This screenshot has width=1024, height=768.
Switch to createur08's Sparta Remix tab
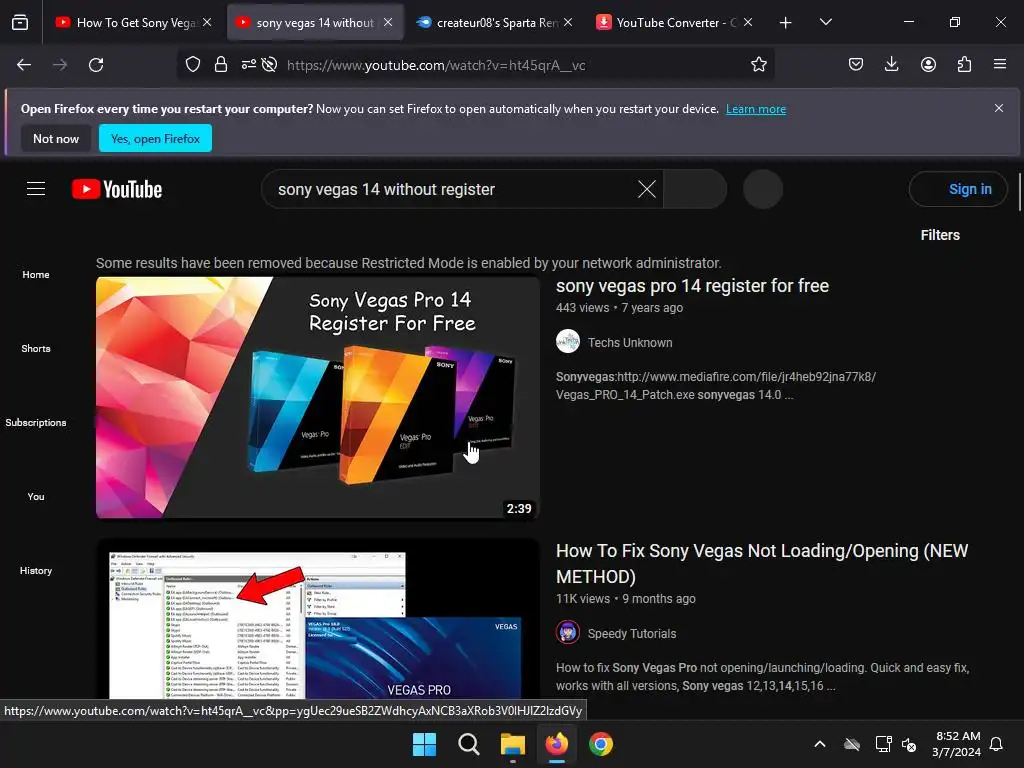(497, 22)
